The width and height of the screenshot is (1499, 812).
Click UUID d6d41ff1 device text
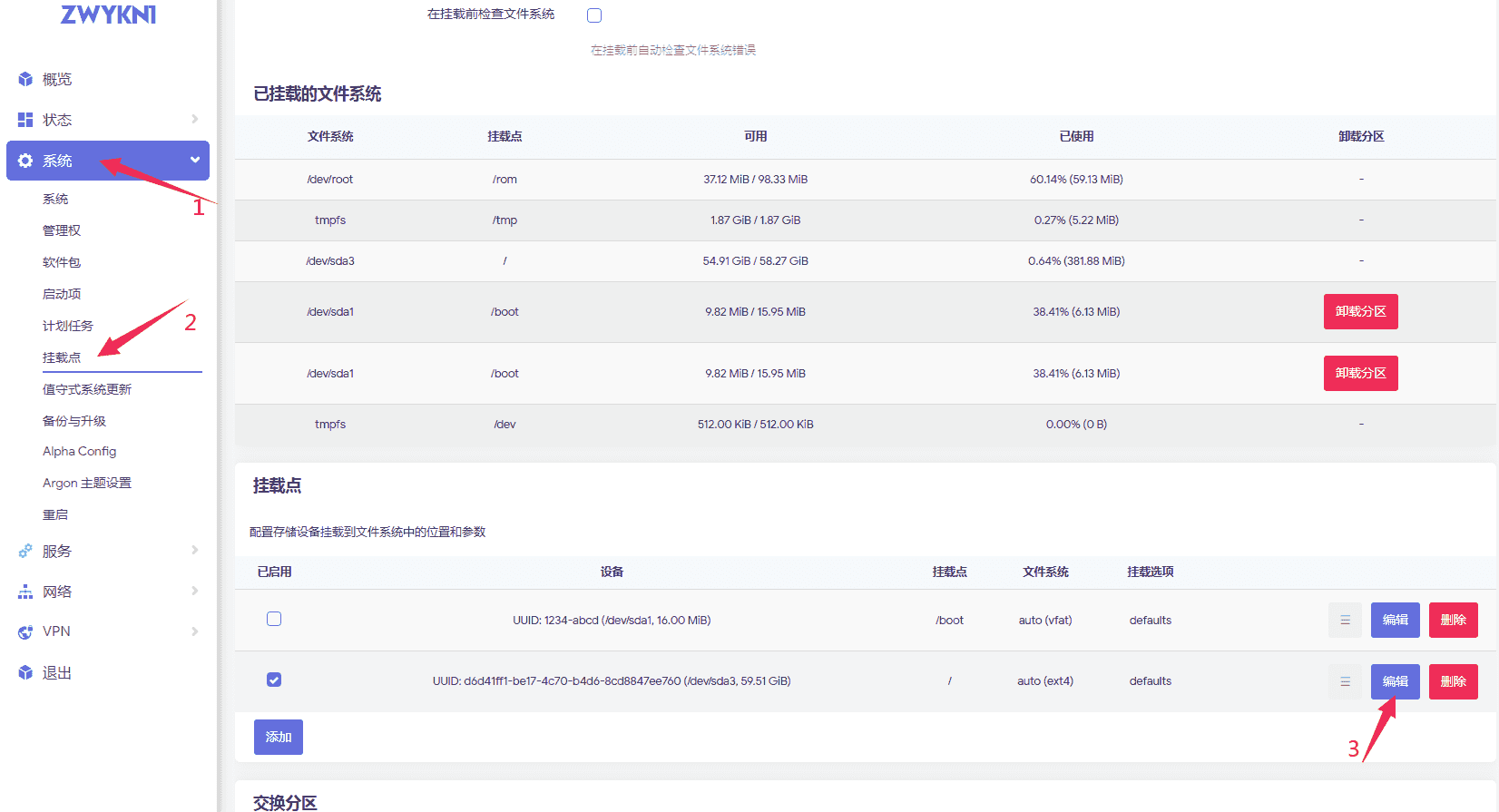tap(612, 681)
